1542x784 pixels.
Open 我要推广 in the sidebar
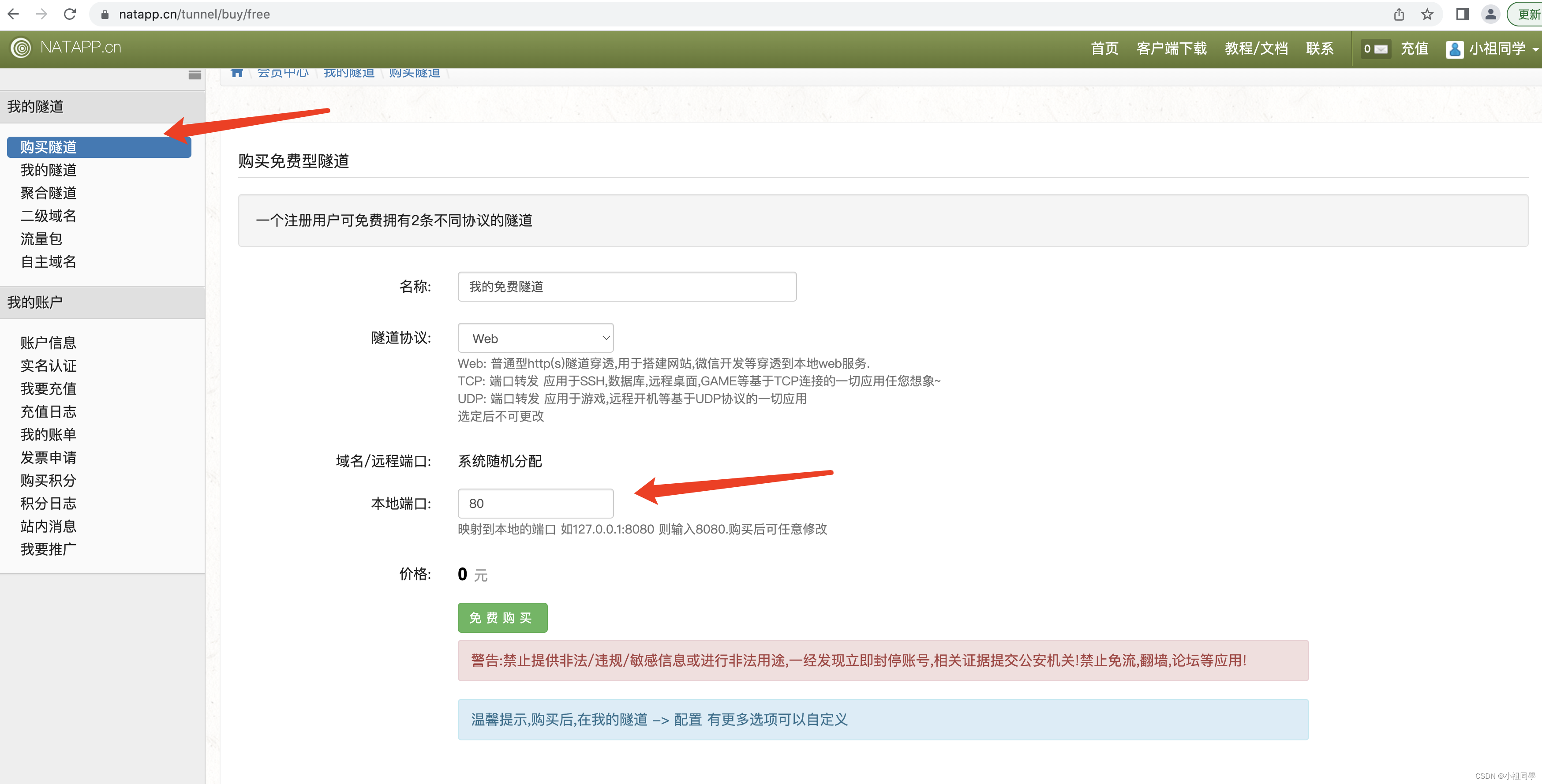(x=49, y=549)
